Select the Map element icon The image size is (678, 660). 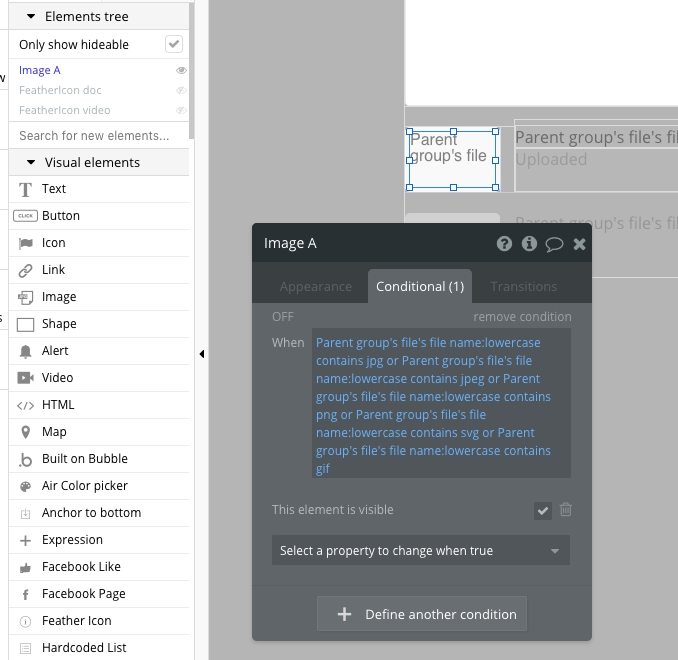(x=26, y=432)
